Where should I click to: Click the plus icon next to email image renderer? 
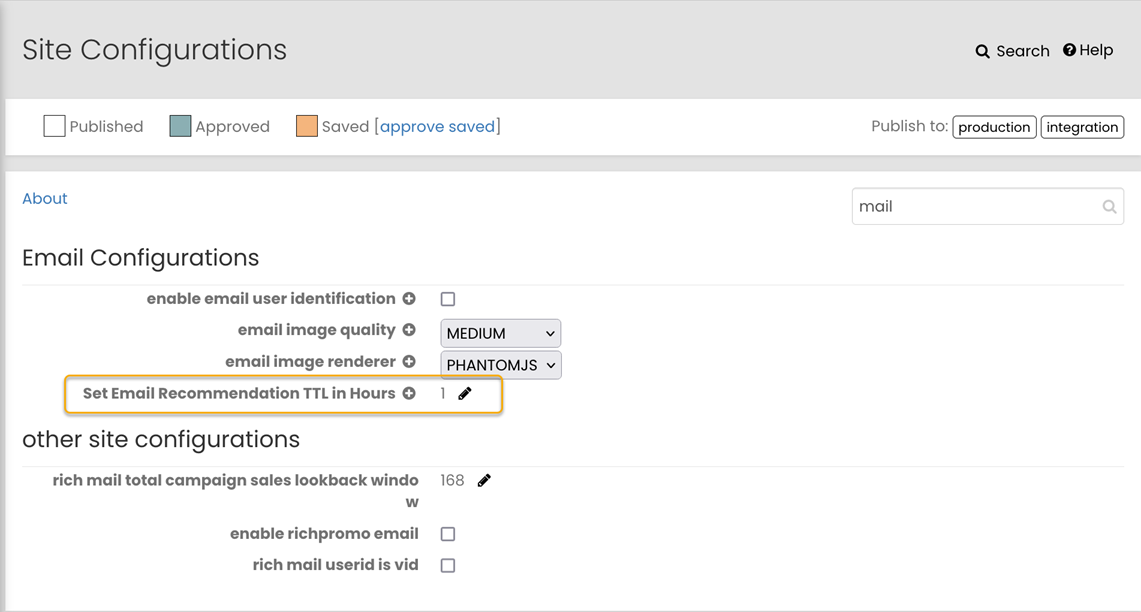(409, 362)
